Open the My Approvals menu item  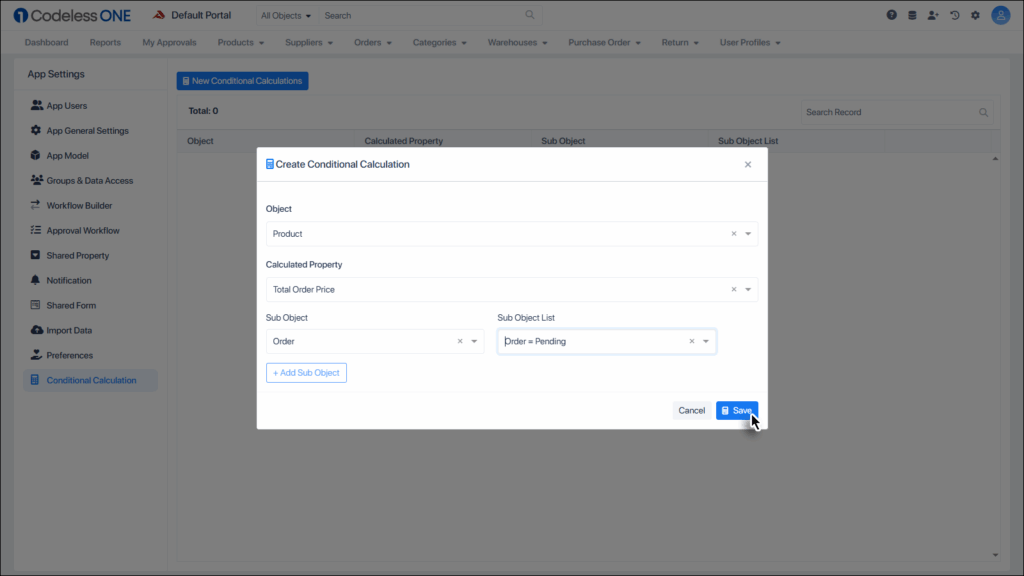tap(168, 42)
